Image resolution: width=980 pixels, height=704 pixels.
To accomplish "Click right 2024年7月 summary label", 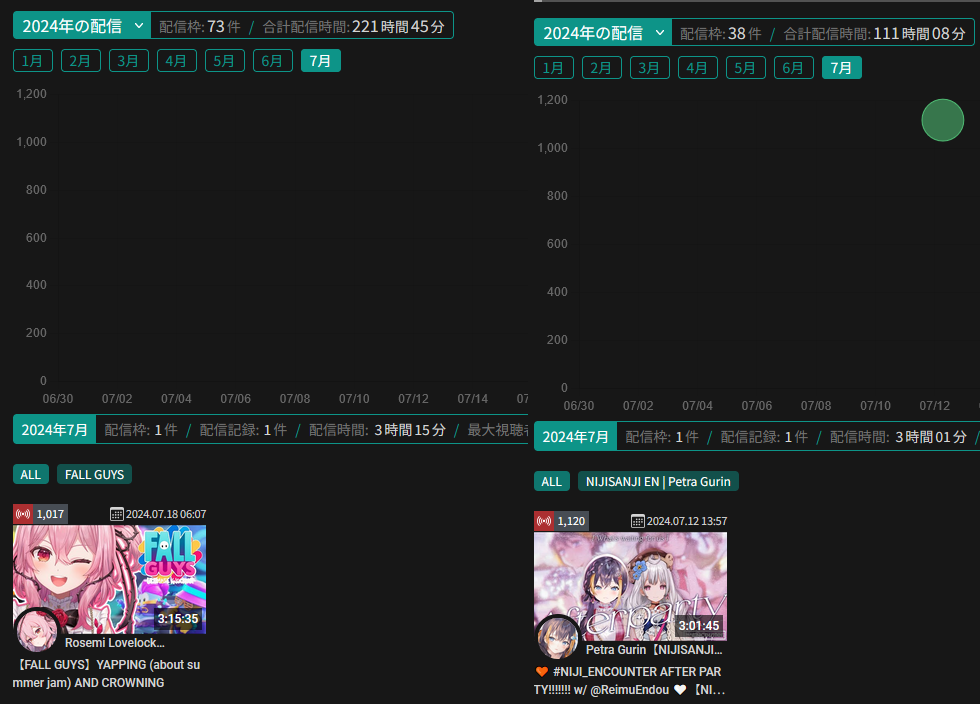I will (x=576, y=436).
